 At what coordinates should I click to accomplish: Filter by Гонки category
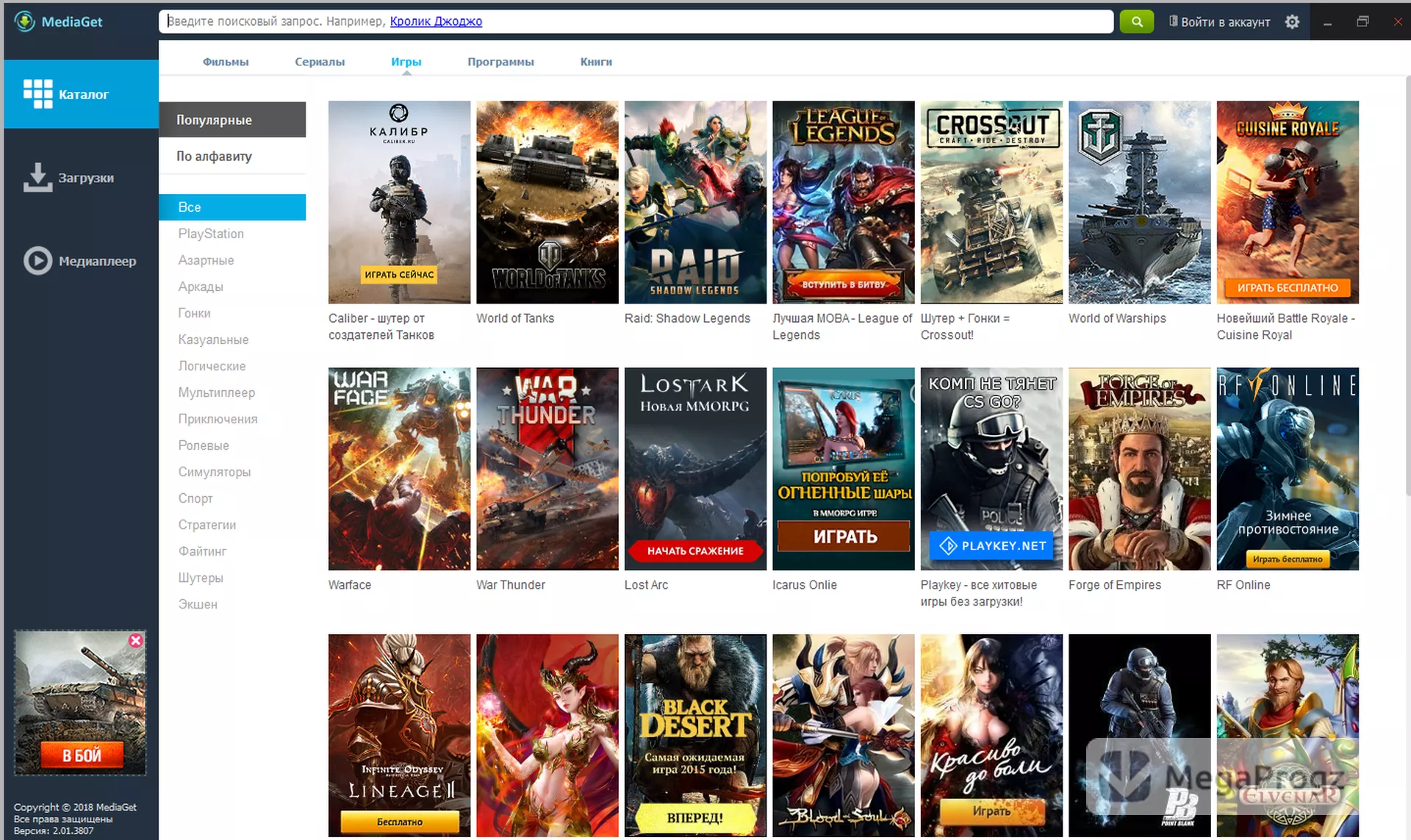(194, 313)
